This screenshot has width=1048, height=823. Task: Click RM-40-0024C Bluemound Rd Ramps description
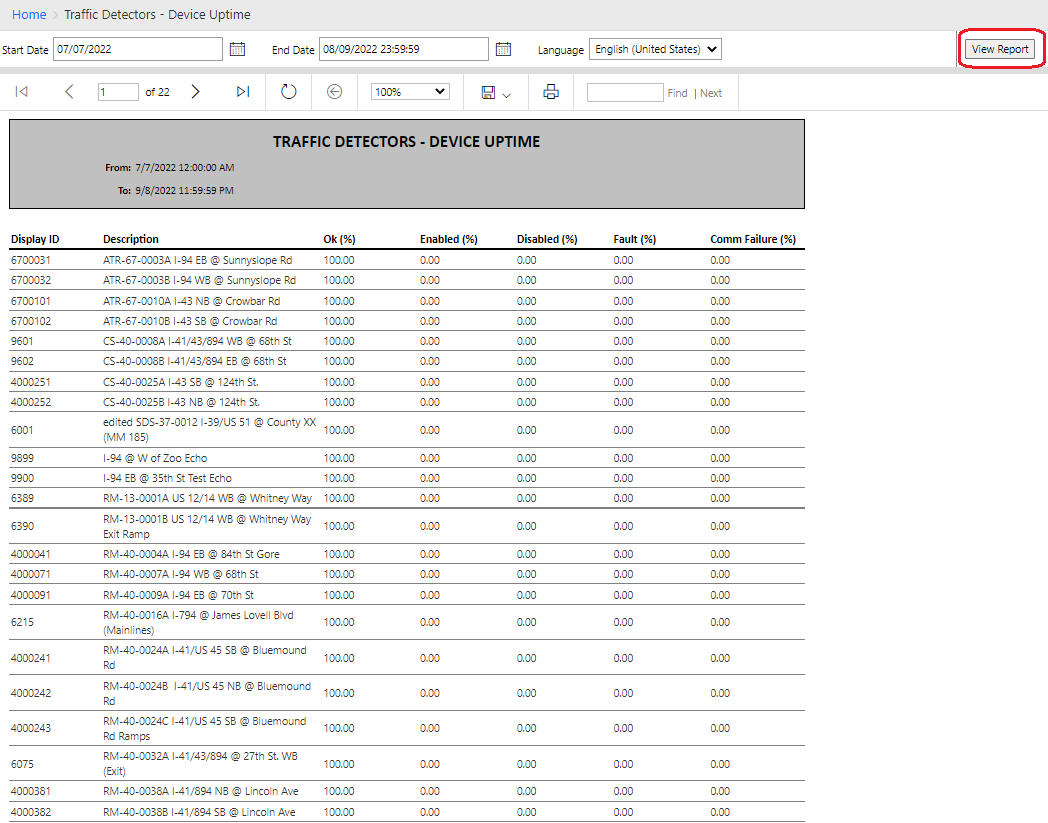click(x=205, y=728)
